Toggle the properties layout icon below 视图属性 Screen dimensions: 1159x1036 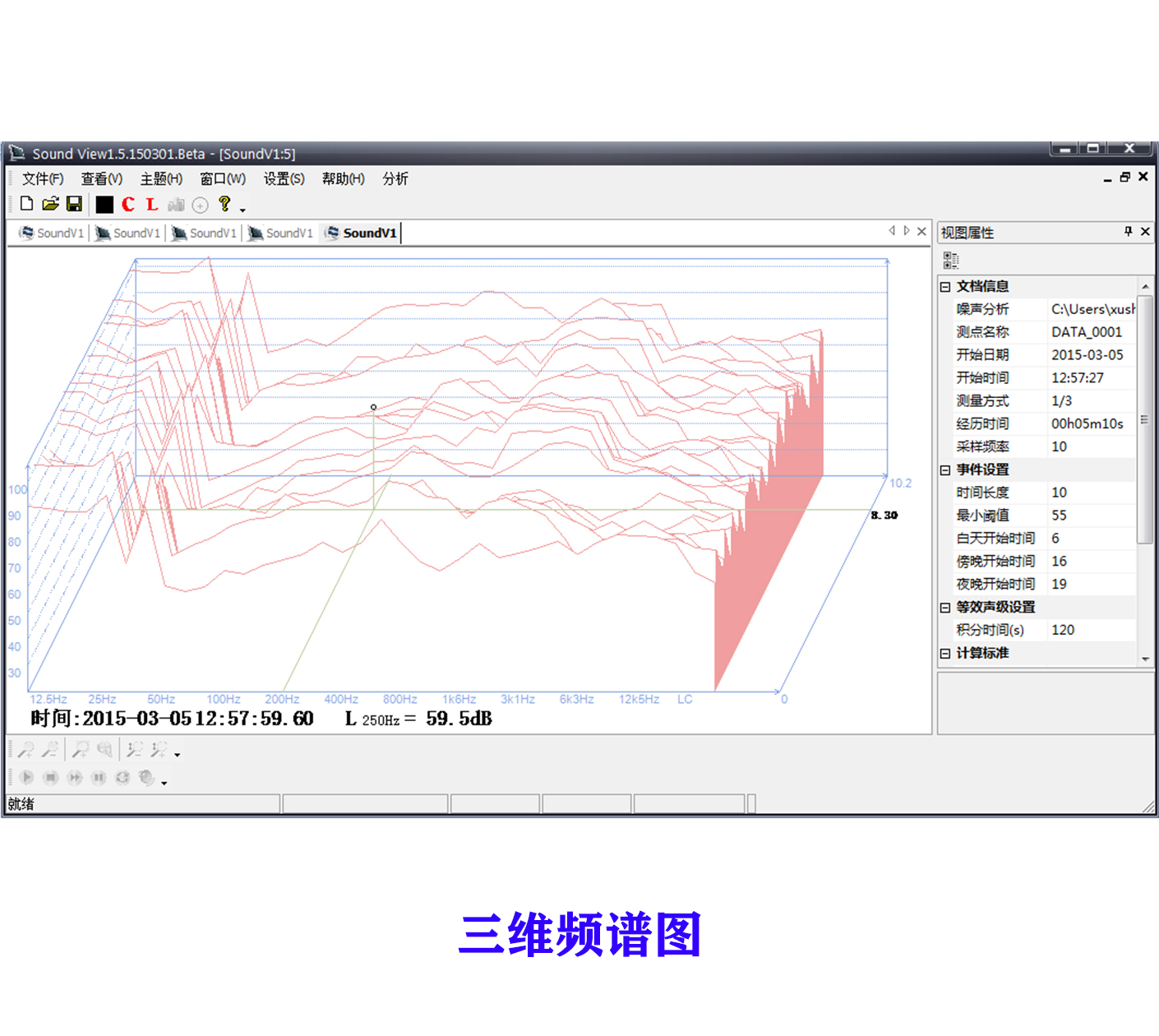(951, 260)
